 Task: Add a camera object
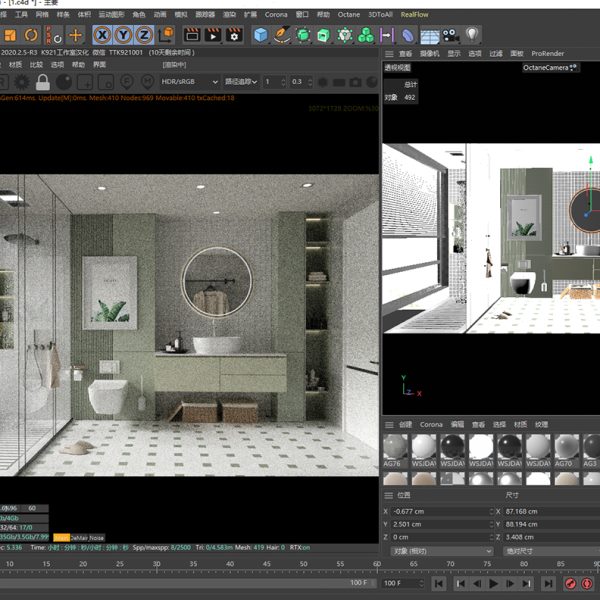pos(451,35)
